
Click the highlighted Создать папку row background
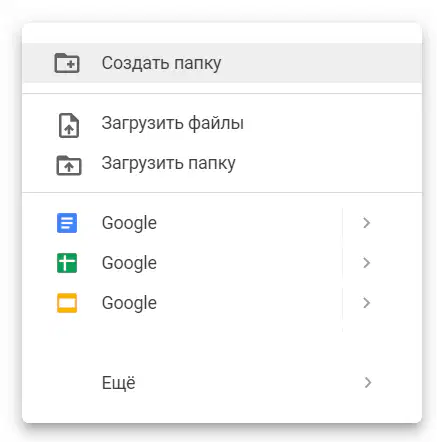pos(222,63)
